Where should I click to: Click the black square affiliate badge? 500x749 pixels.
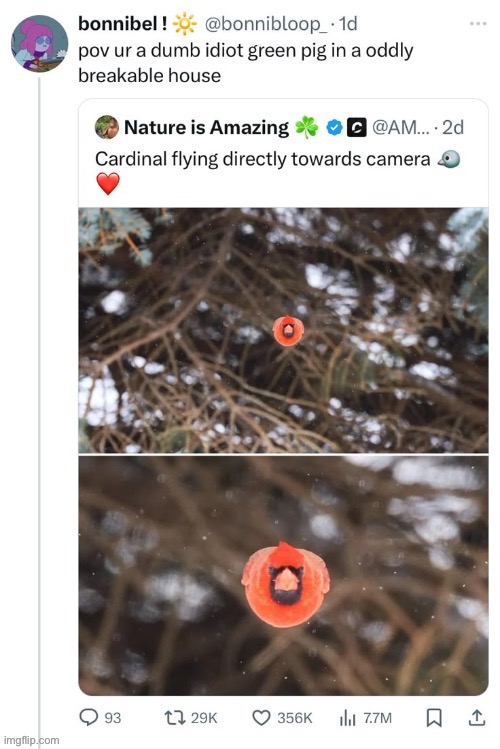[356, 128]
